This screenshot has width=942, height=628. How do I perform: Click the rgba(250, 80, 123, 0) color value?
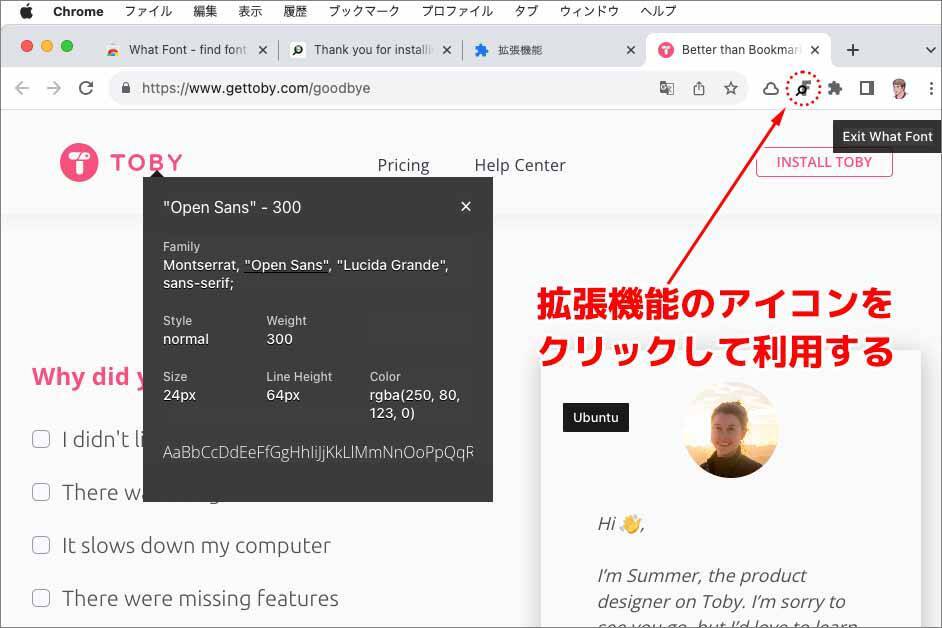[415, 404]
